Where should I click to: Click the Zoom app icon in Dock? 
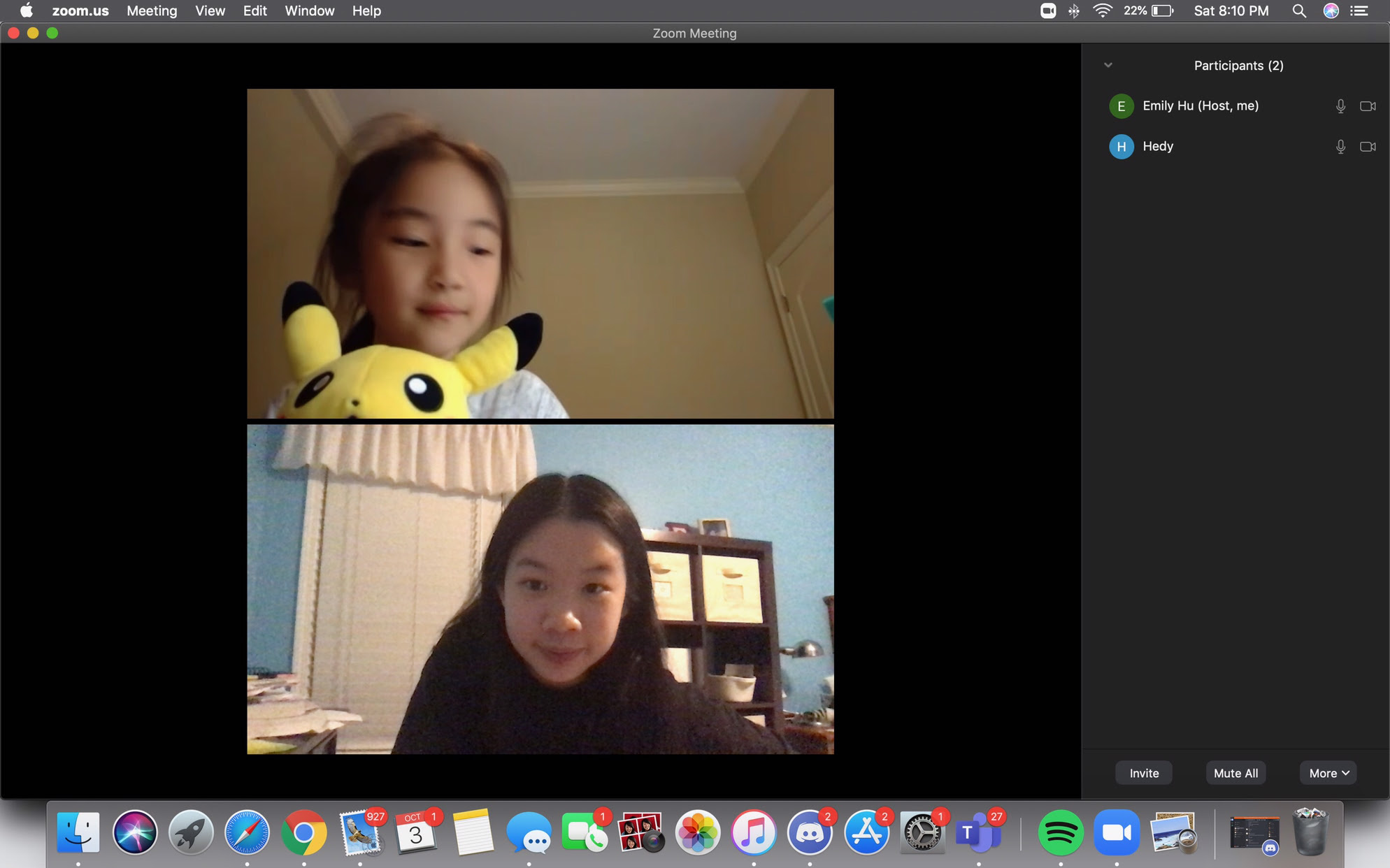coord(1117,832)
